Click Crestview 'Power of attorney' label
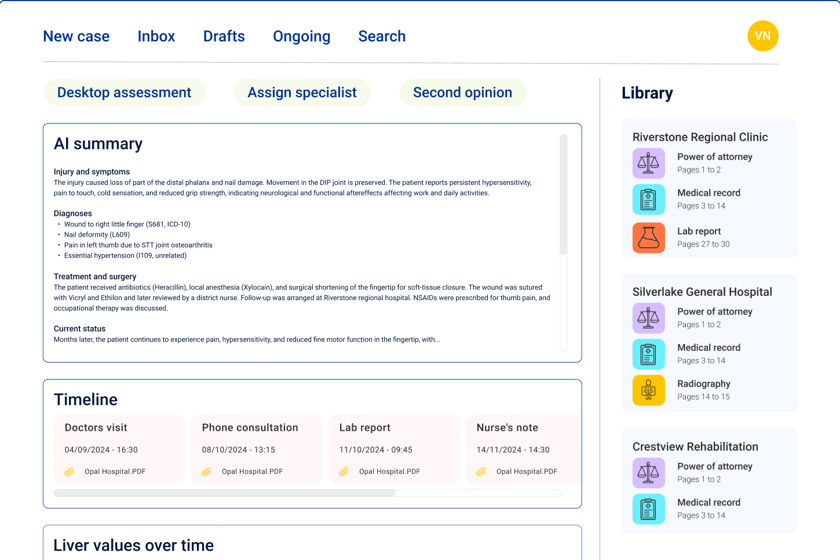The image size is (840, 560). pos(715,466)
